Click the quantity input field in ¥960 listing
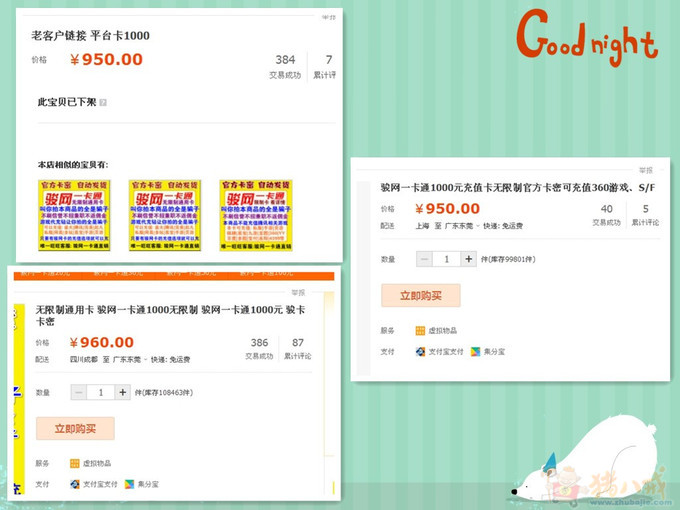The height and width of the screenshot is (510, 680). 101,393
